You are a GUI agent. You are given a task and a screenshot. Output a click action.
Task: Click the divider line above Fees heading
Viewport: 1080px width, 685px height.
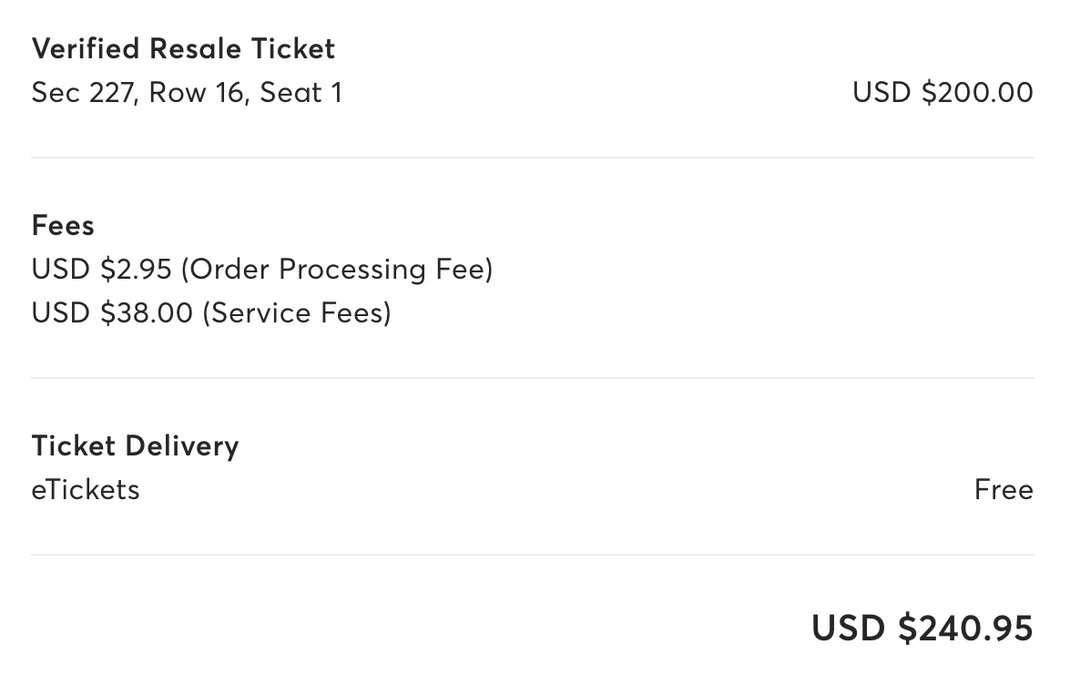pyautogui.click(x=532, y=158)
